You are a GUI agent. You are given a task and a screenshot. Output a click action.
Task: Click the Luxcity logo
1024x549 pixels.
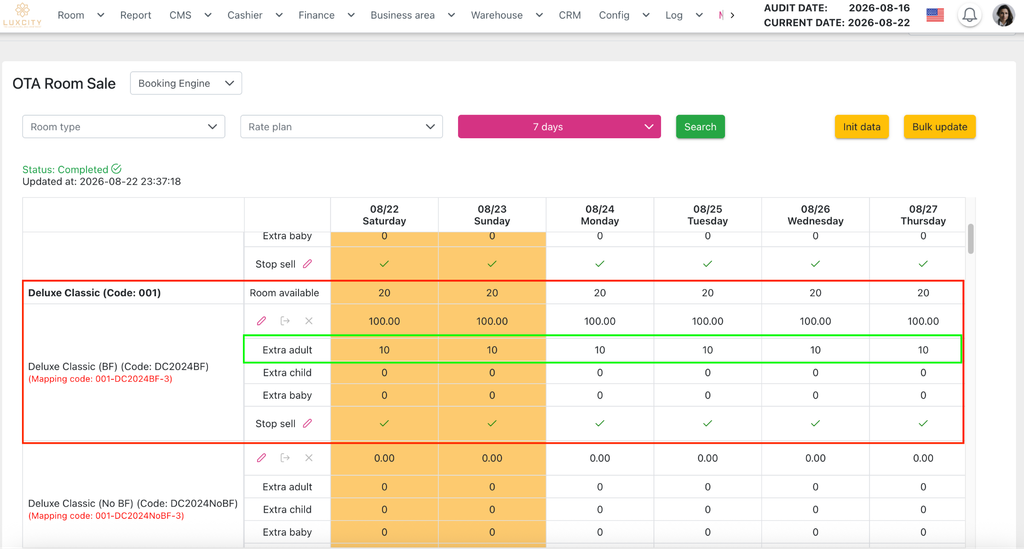point(22,14)
